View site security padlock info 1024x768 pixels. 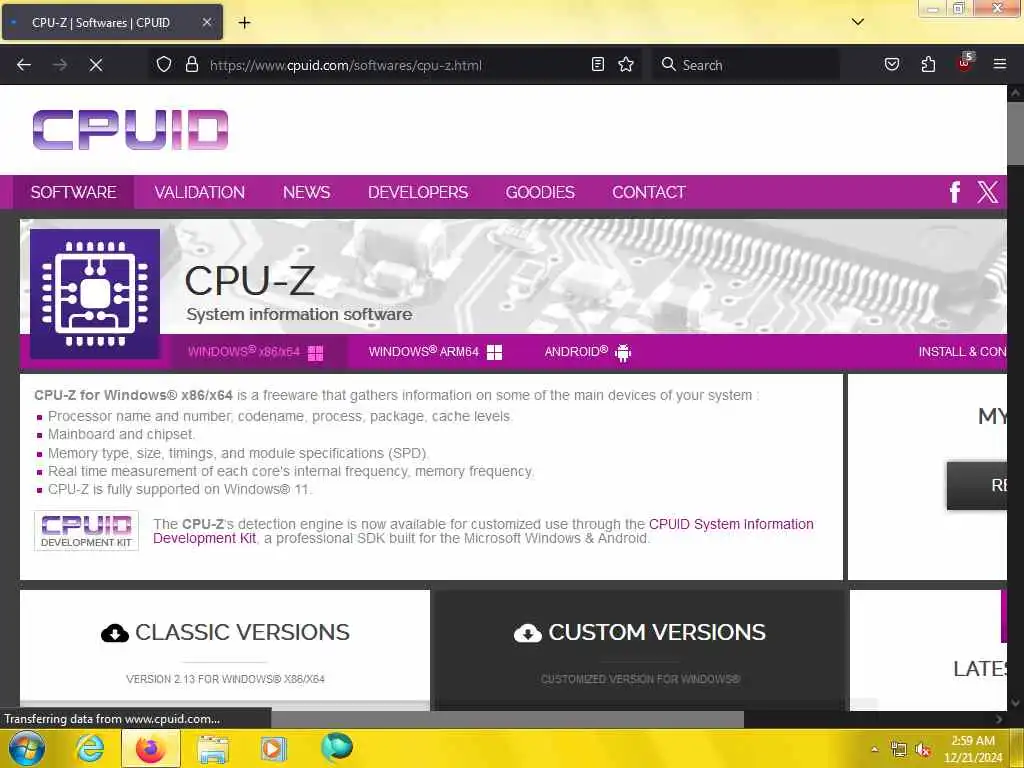click(191, 65)
